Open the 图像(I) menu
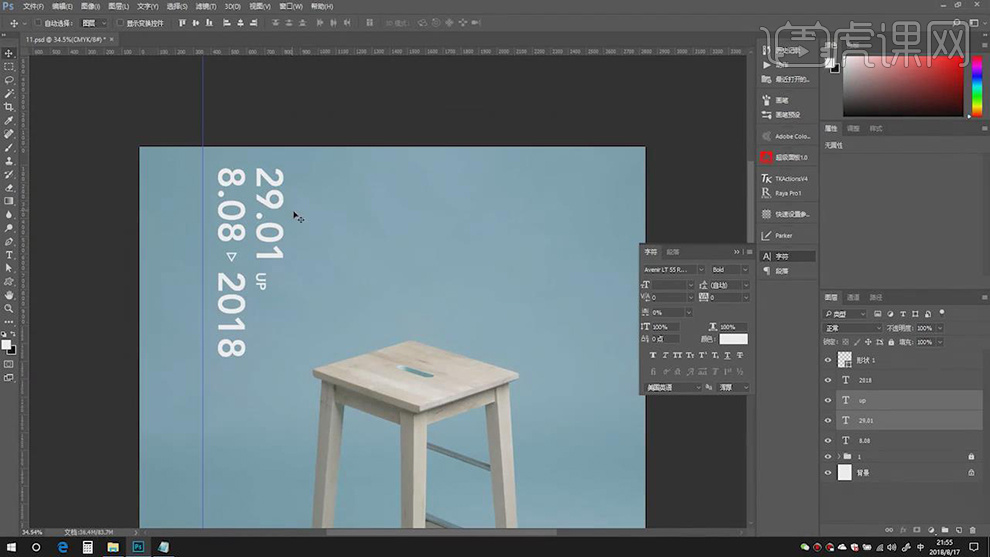Image resolution: width=990 pixels, height=557 pixels. [90, 6]
